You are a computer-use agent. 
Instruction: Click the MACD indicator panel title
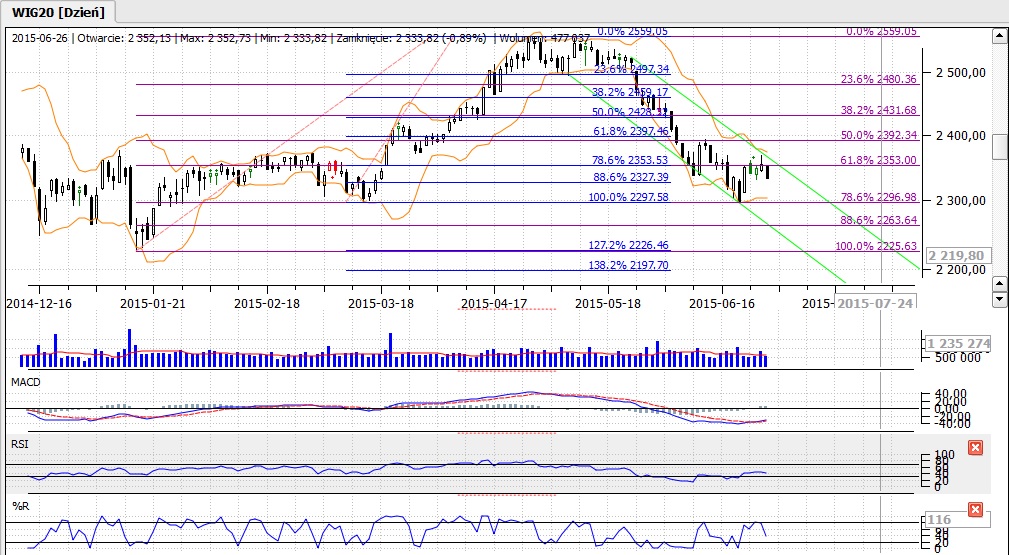26,382
